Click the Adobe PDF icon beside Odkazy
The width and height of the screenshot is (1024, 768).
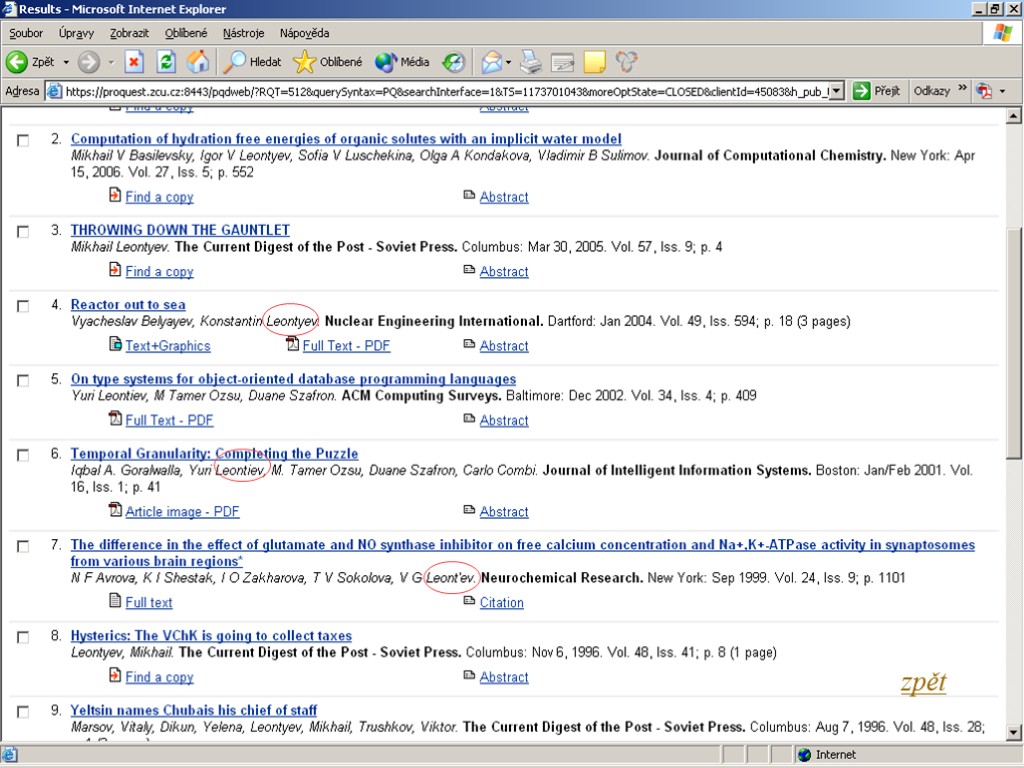(984, 91)
